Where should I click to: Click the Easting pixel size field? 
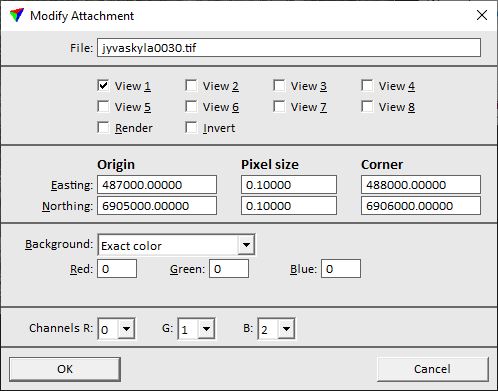pos(289,185)
